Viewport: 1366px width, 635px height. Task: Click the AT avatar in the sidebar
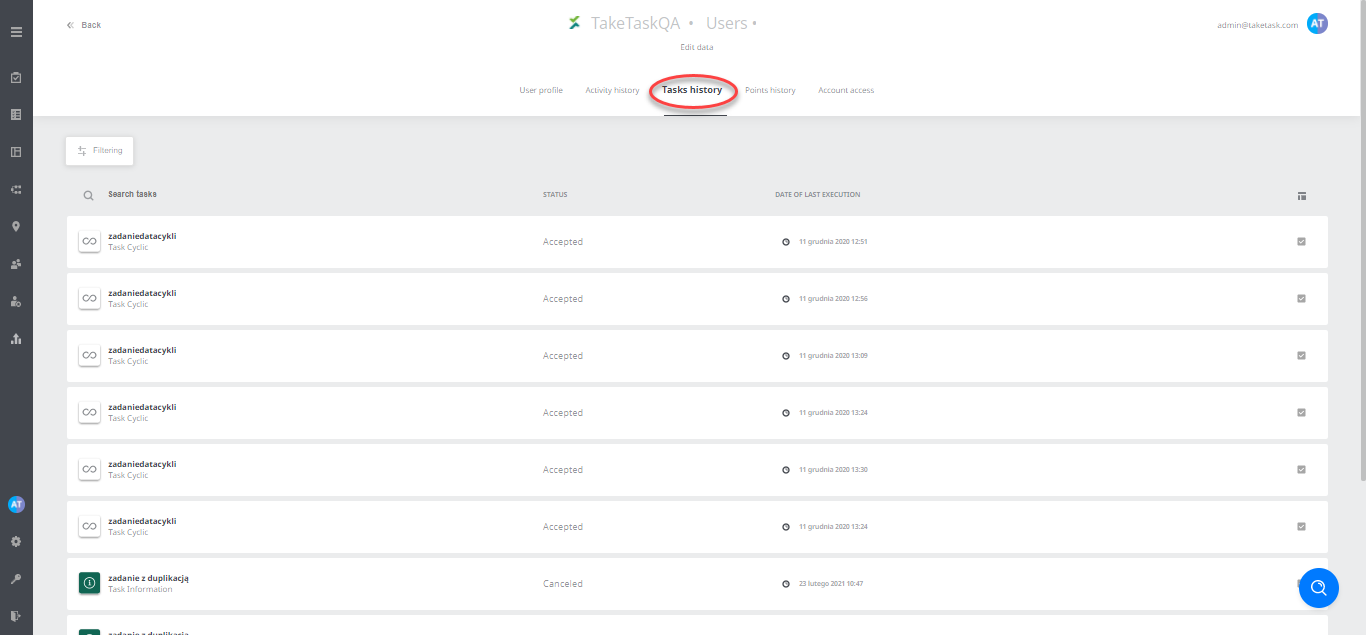click(x=16, y=505)
